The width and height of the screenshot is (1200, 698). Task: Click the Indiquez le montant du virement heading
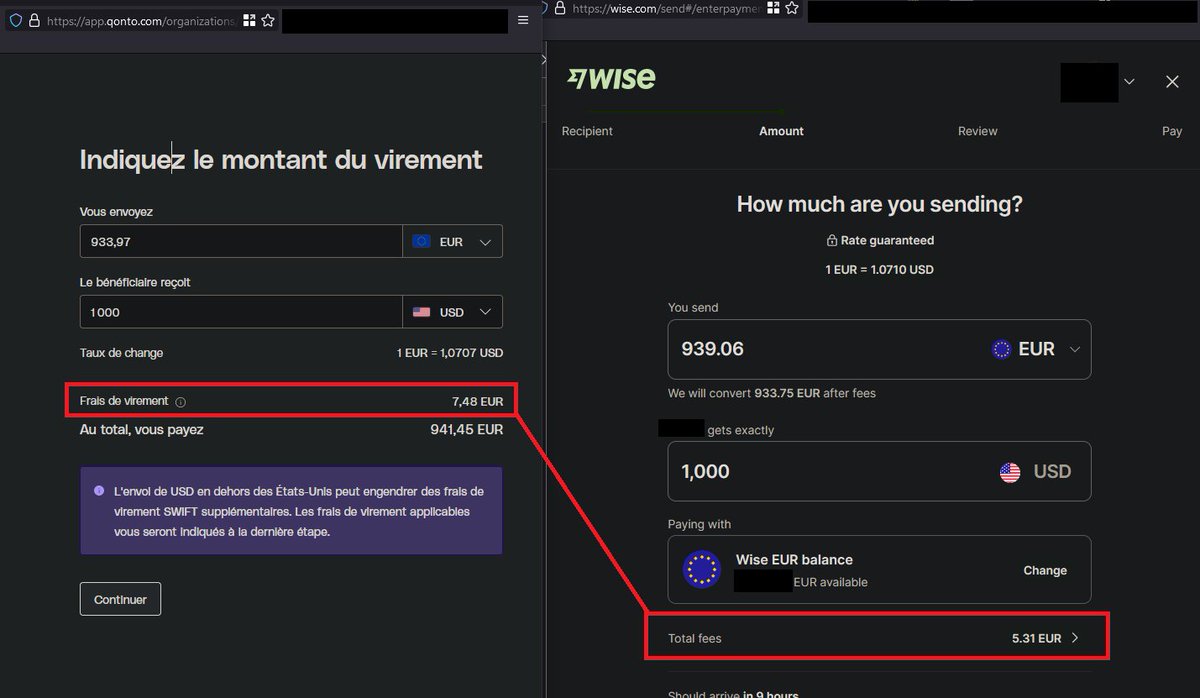(281, 159)
